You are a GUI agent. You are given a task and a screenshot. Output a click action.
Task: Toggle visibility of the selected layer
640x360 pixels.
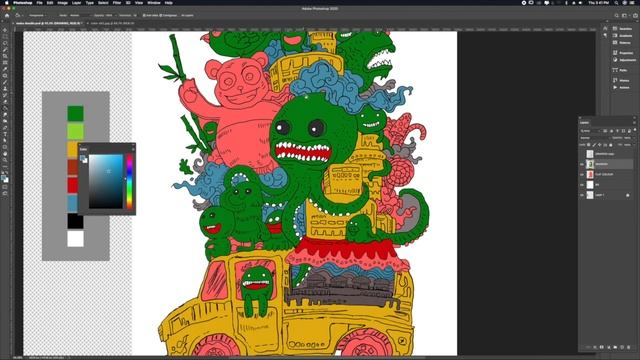point(582,164)
